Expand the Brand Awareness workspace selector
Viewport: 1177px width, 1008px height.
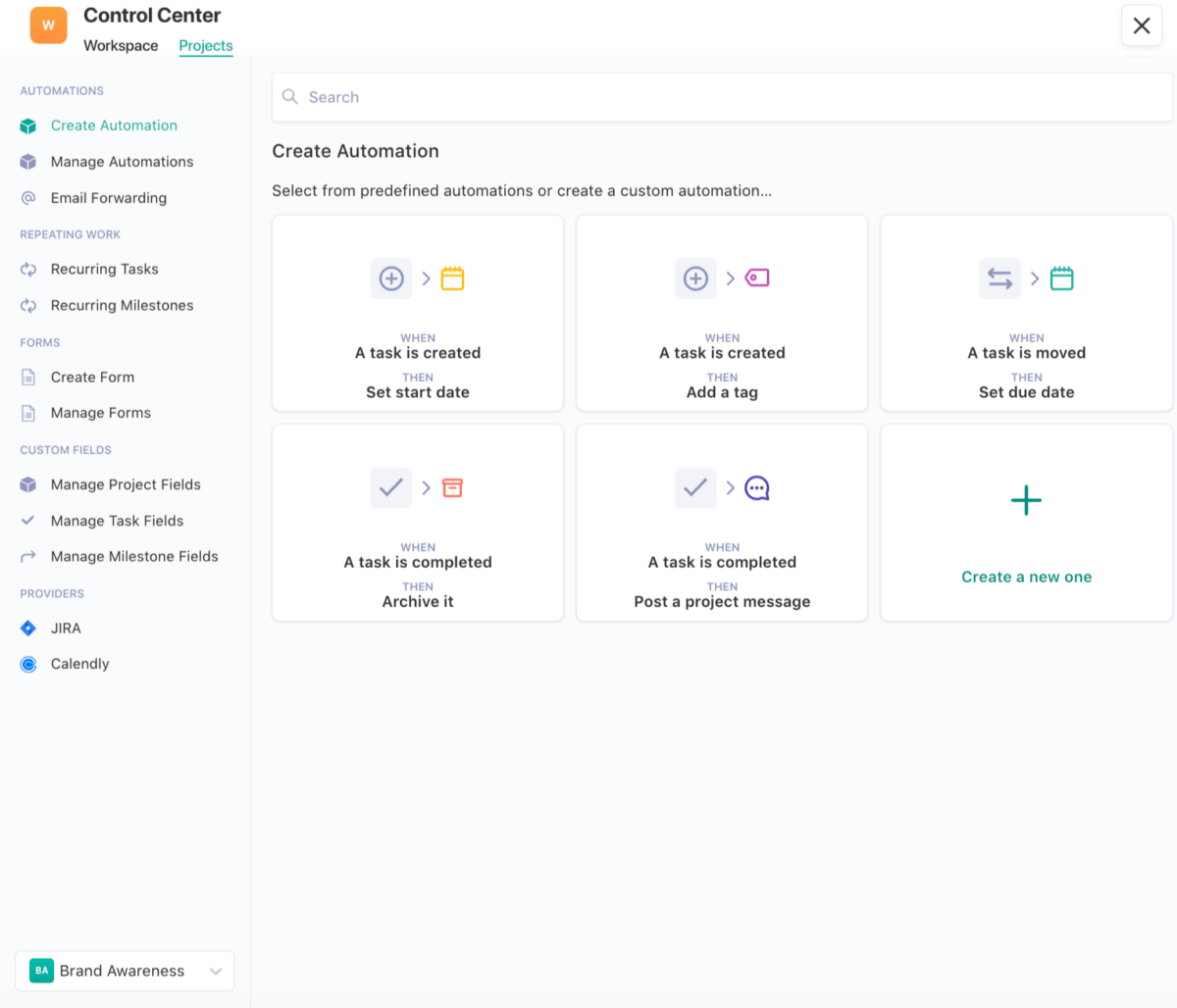coord(124,971)
